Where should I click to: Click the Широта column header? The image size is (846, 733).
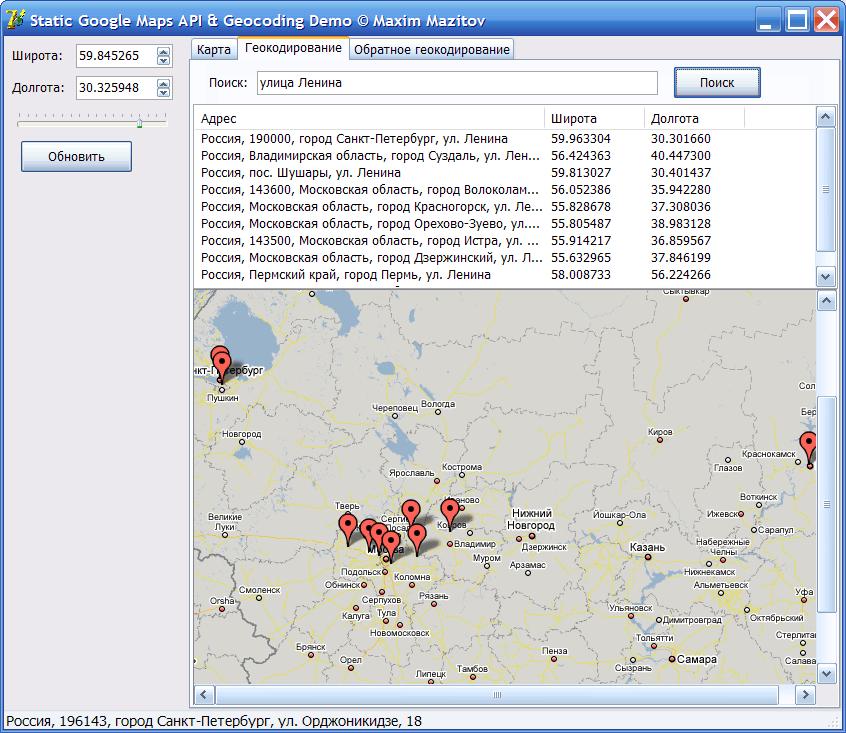[595, 118]
